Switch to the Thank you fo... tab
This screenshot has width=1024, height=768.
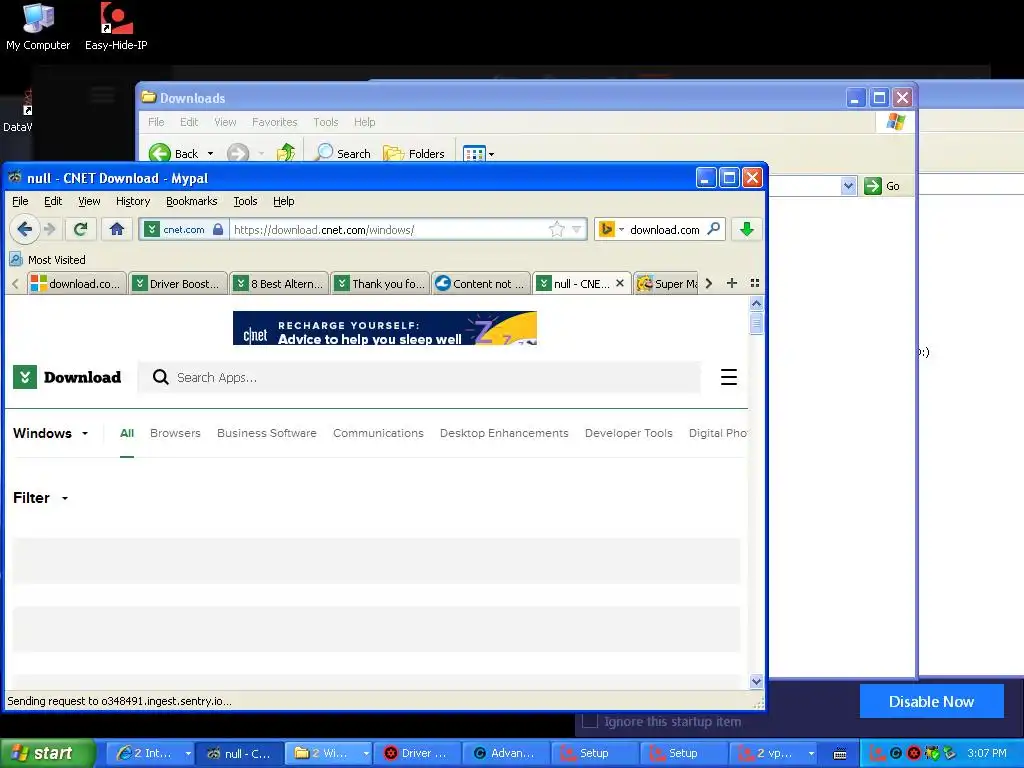pos(381,283)
